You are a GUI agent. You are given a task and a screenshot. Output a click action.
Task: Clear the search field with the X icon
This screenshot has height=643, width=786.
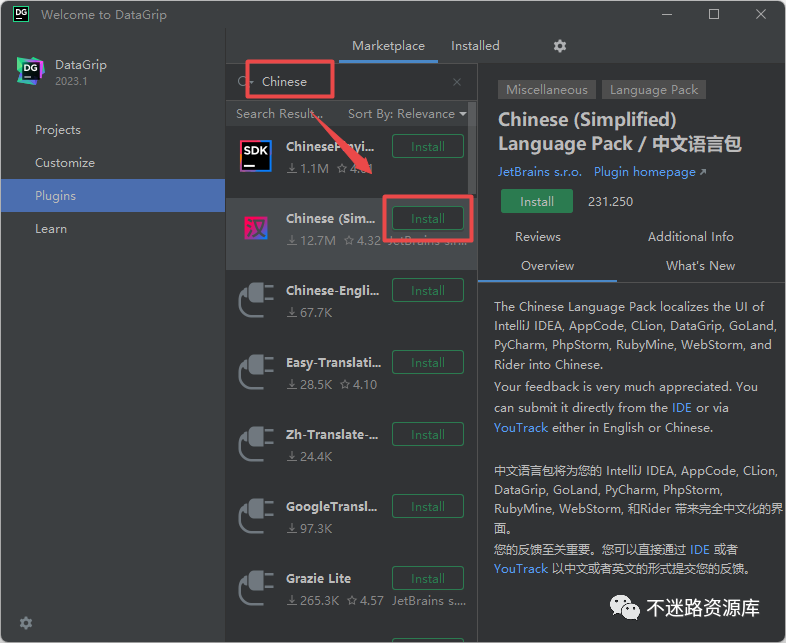click(x=457, y=82)
